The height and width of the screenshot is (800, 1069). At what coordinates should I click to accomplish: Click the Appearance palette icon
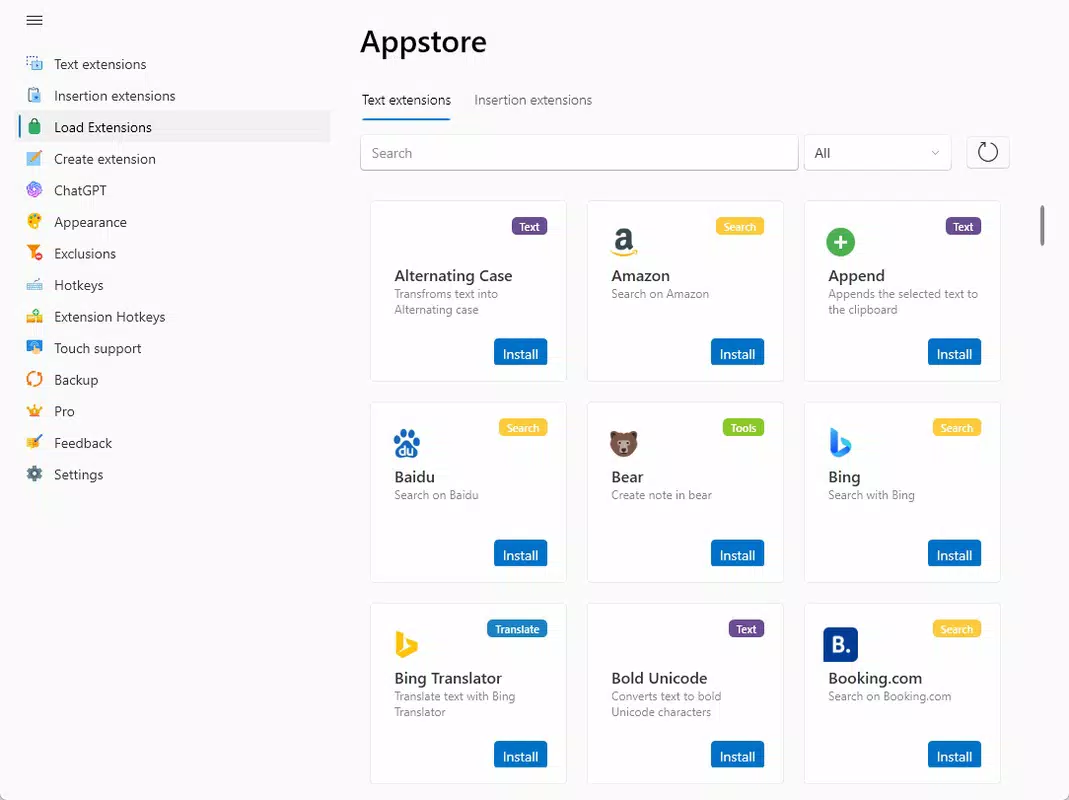point(34,221)
